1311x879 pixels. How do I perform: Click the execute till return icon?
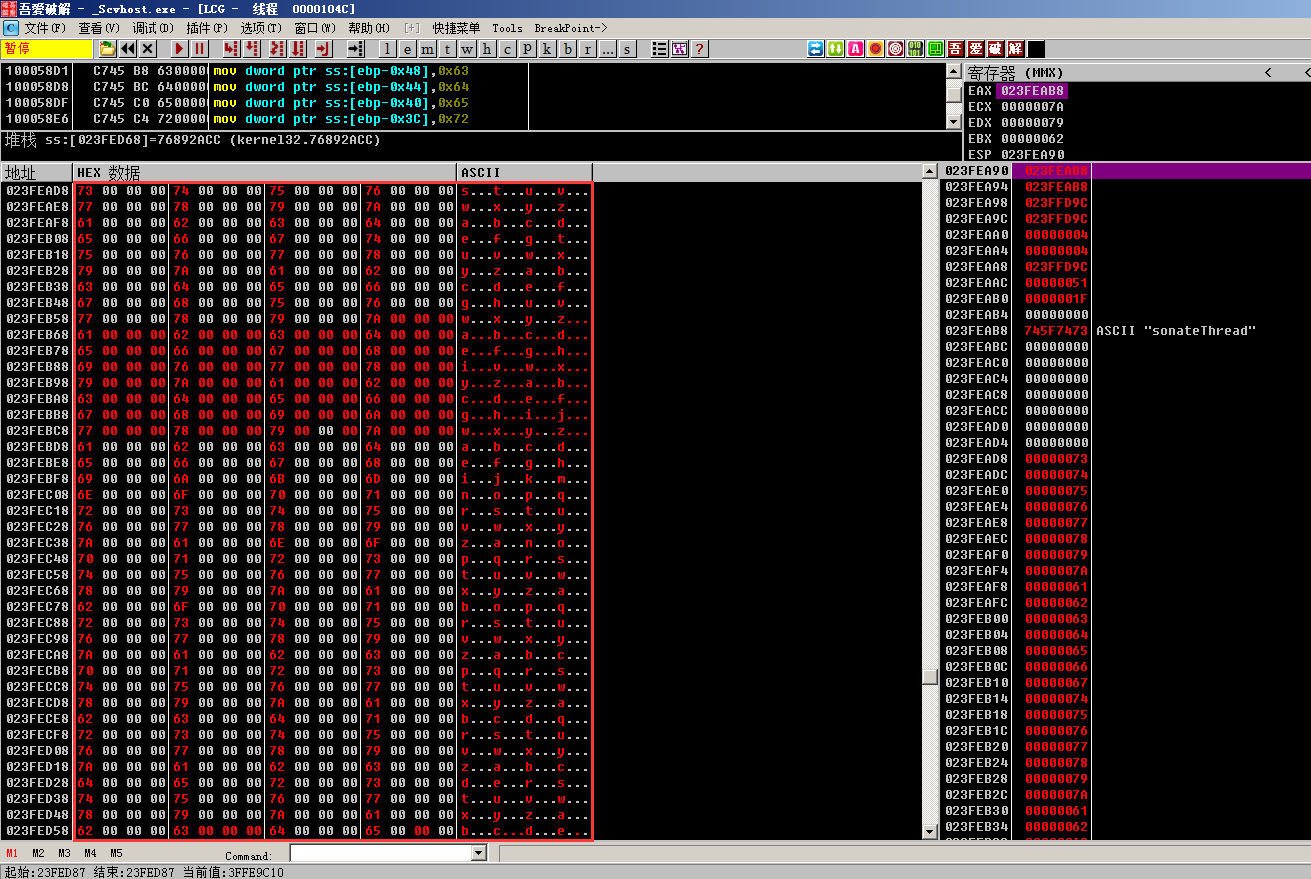(x=323, y=49)
